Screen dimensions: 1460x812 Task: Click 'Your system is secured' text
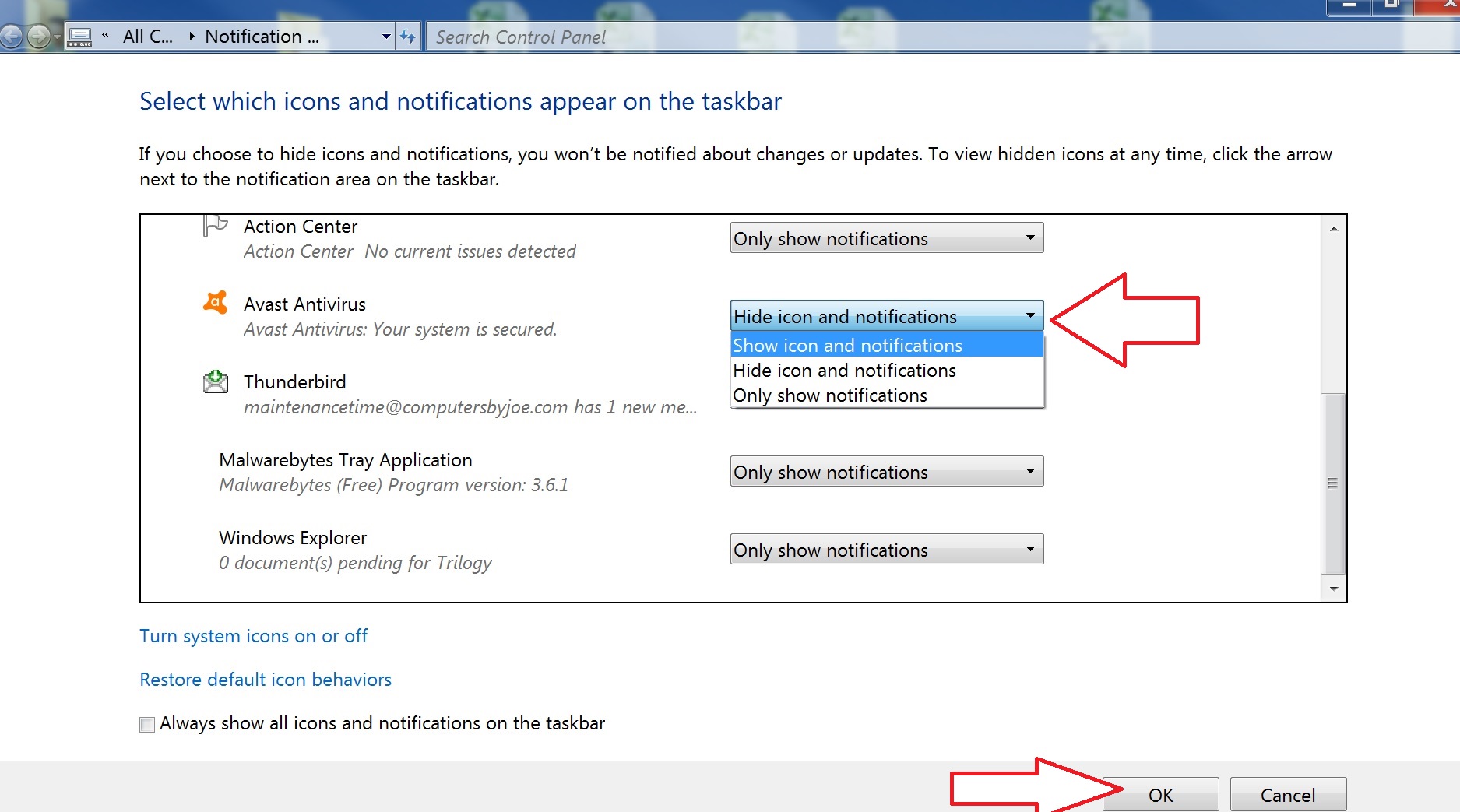point(465,329)
